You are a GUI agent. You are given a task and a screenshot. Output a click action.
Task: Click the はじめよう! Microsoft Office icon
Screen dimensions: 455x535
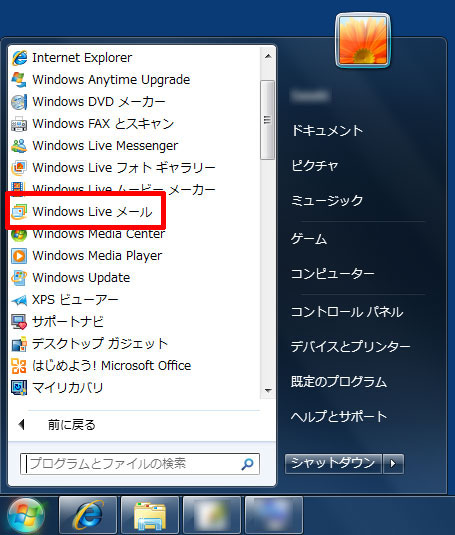click(19, 366)
